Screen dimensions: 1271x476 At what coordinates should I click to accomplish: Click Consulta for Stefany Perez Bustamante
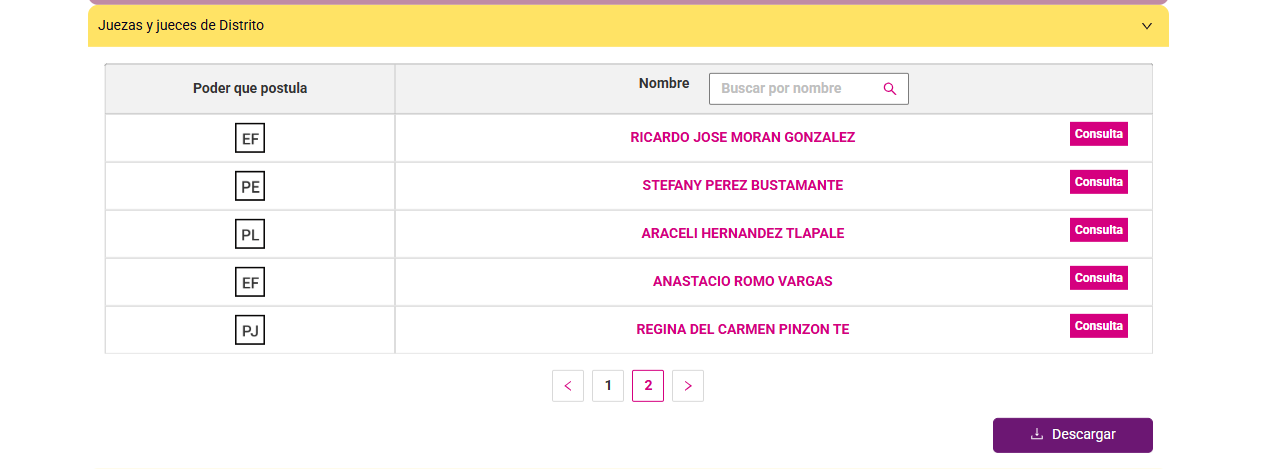pyautogui.click(x=1099, y=182)
